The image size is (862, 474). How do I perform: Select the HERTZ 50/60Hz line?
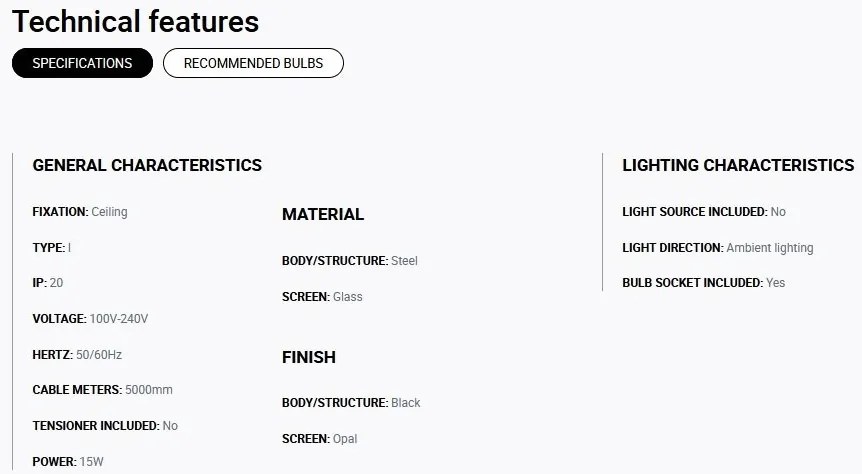tap(77, 355)
